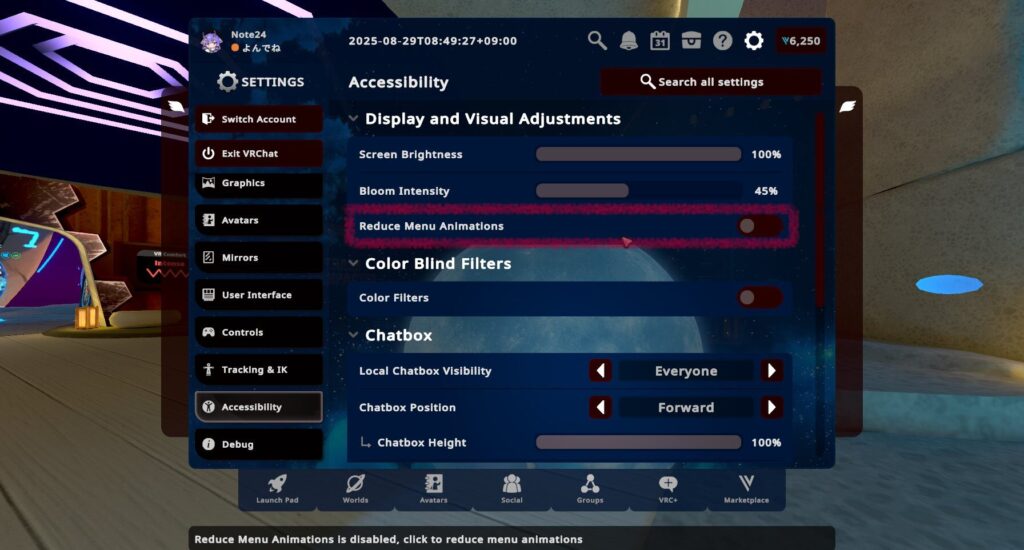1024x550 pixels.
Task: Click the Note24 username text
Action: pos(248,35)
